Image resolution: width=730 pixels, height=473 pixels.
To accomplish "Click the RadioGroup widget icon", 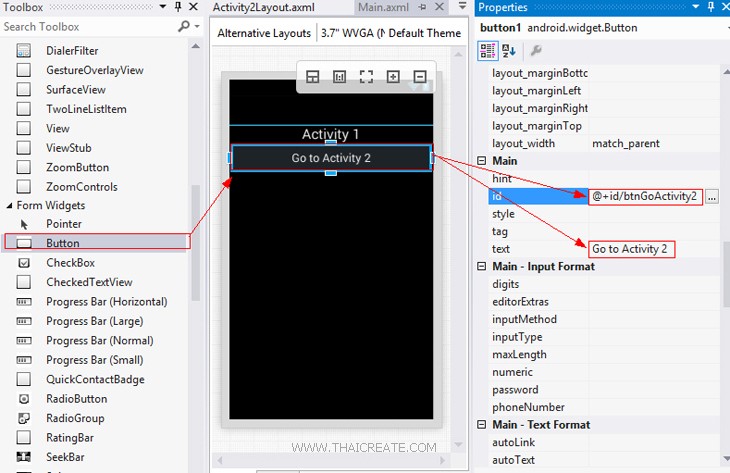I will [x=24, y=419].
